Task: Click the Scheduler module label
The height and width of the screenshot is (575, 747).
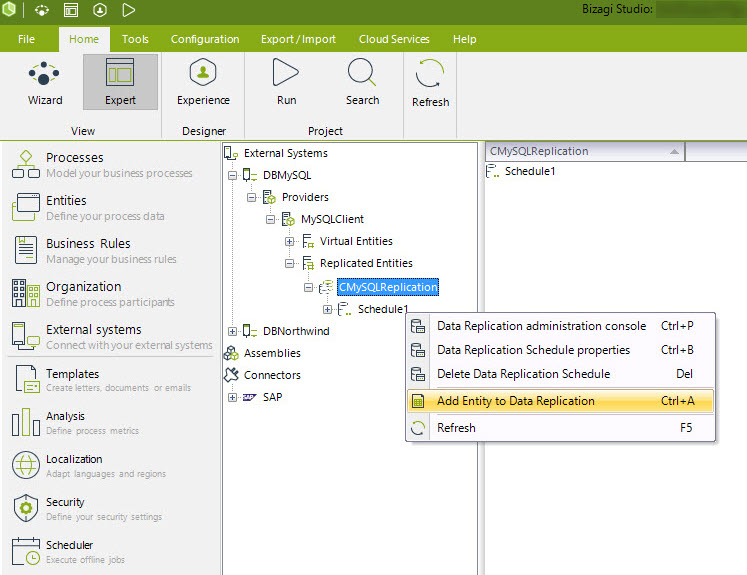Action: pyautogui.click(x=69, y=545)
